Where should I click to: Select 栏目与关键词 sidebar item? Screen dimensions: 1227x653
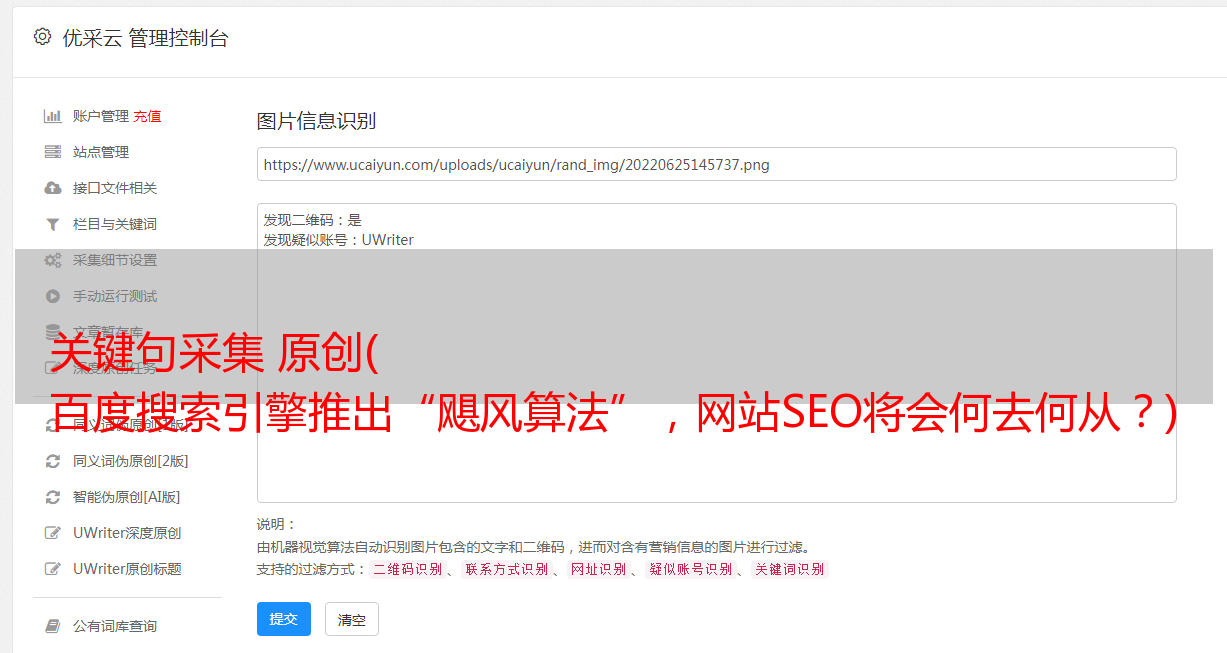tap(115, 224)
